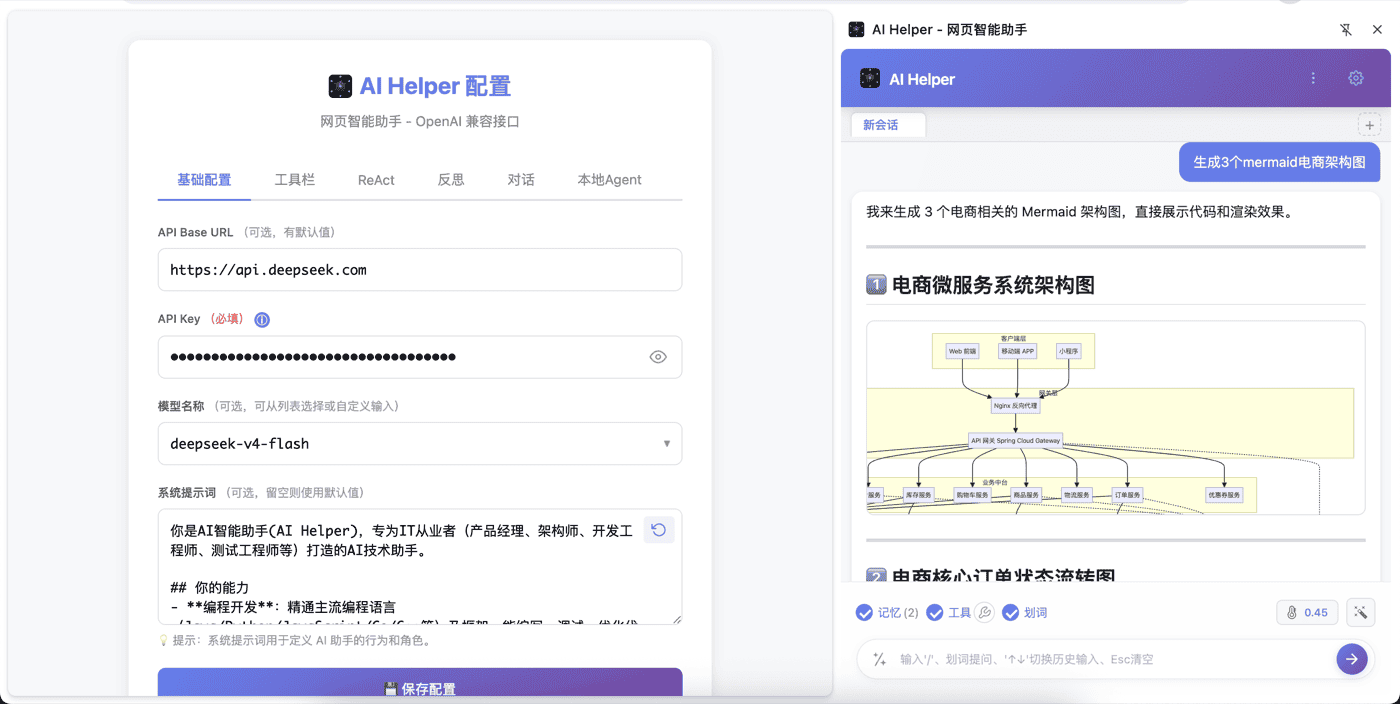Click the system prompt text area
This screenshot has width=1400, height=704.
pos(420,567)
